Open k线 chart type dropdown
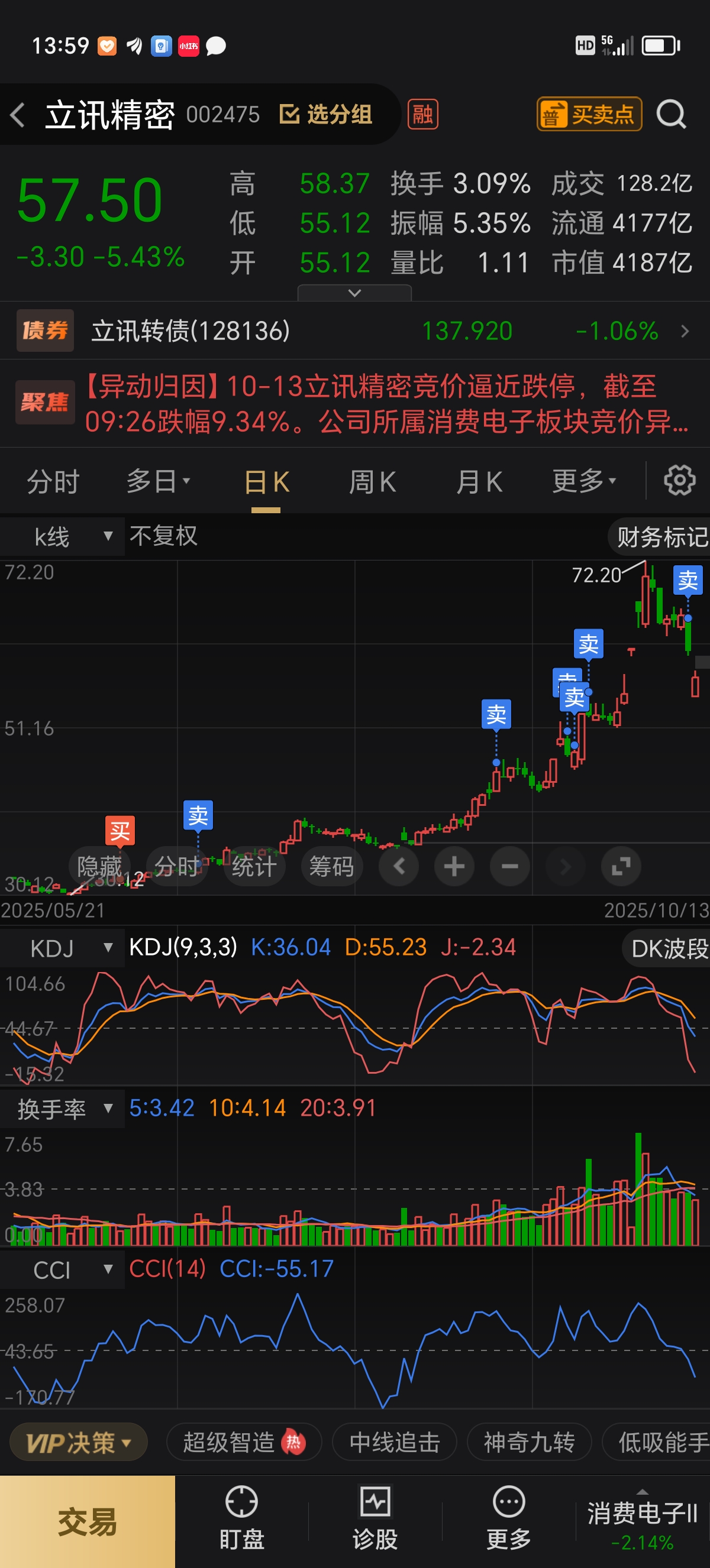 click(x=62, y=537)
